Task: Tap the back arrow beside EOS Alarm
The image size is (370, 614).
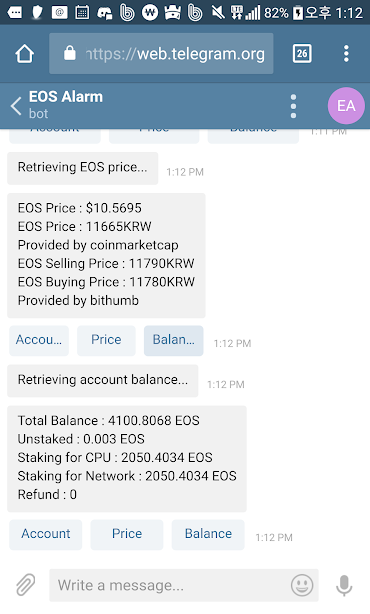Action: [16, 106]
